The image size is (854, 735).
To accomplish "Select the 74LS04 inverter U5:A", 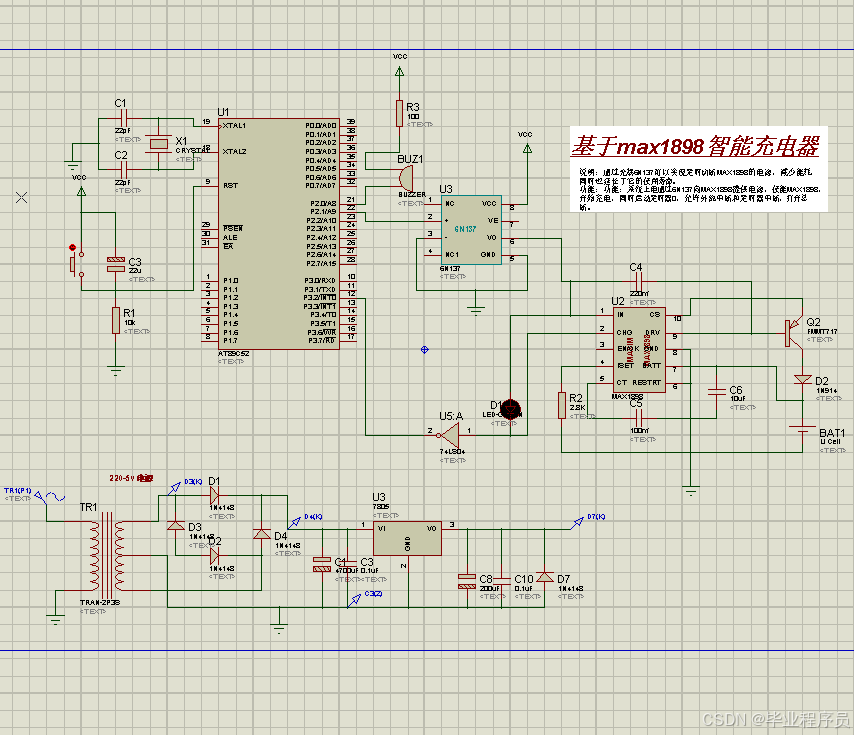I will (450, 435).
